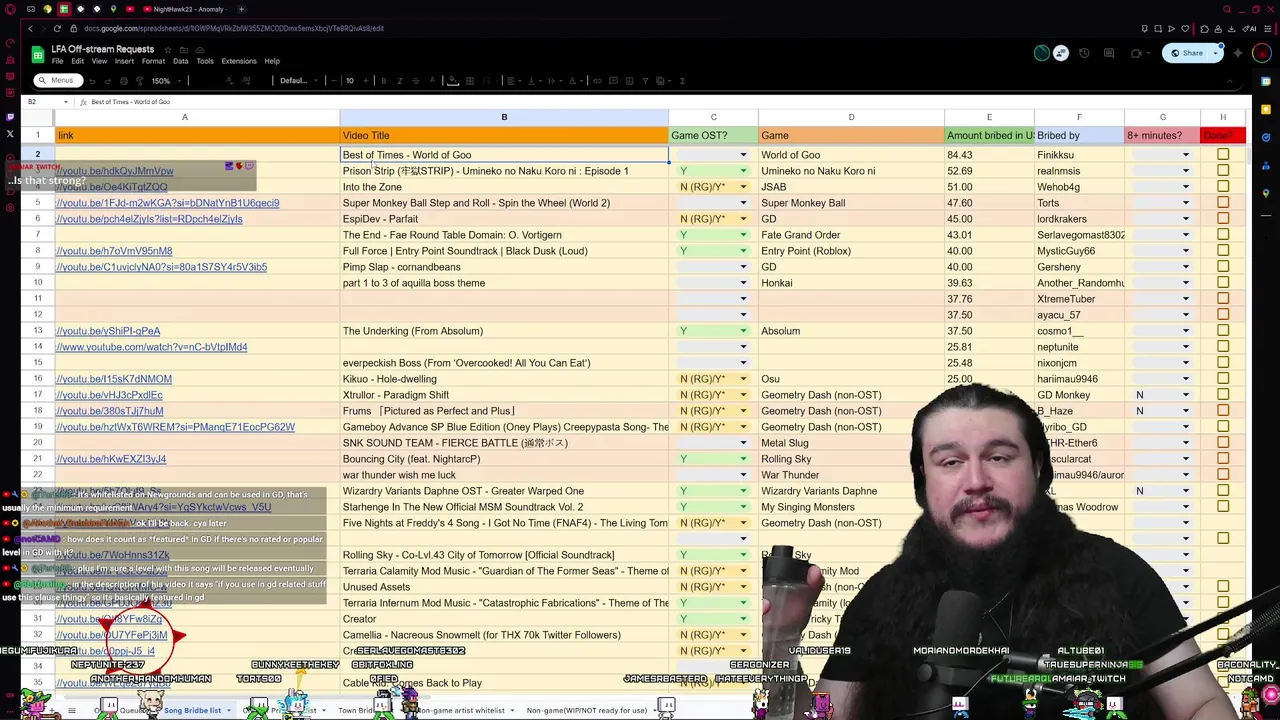Open the Extensions menu
Viewport: 1280px width, 720px height.
point(239,61)
